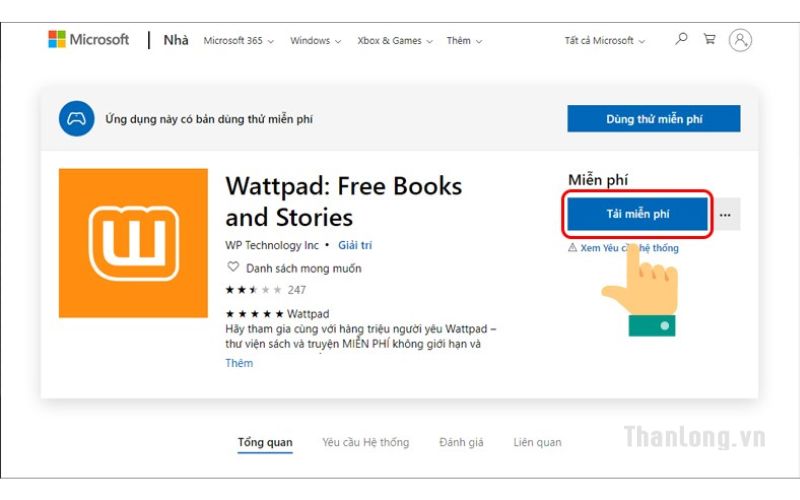
Task: Click the Giải trí category link
Action: 355,246
